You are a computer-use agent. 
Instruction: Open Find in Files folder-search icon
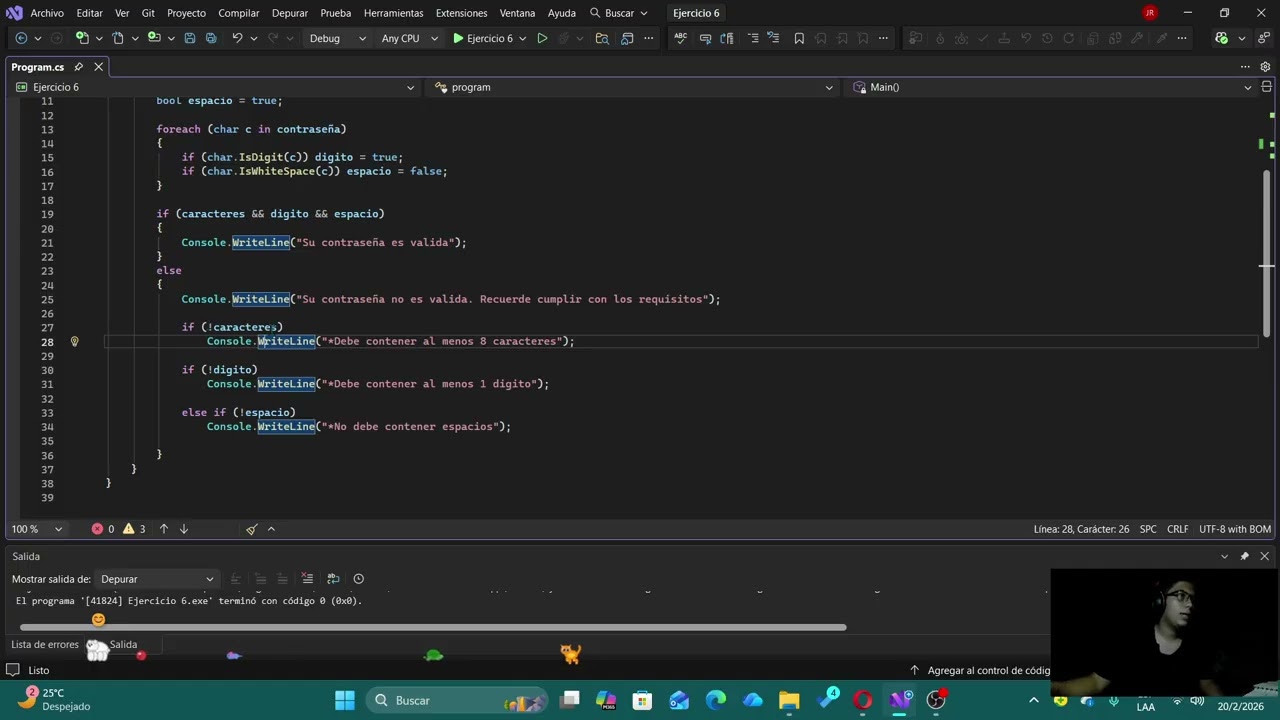602,38
